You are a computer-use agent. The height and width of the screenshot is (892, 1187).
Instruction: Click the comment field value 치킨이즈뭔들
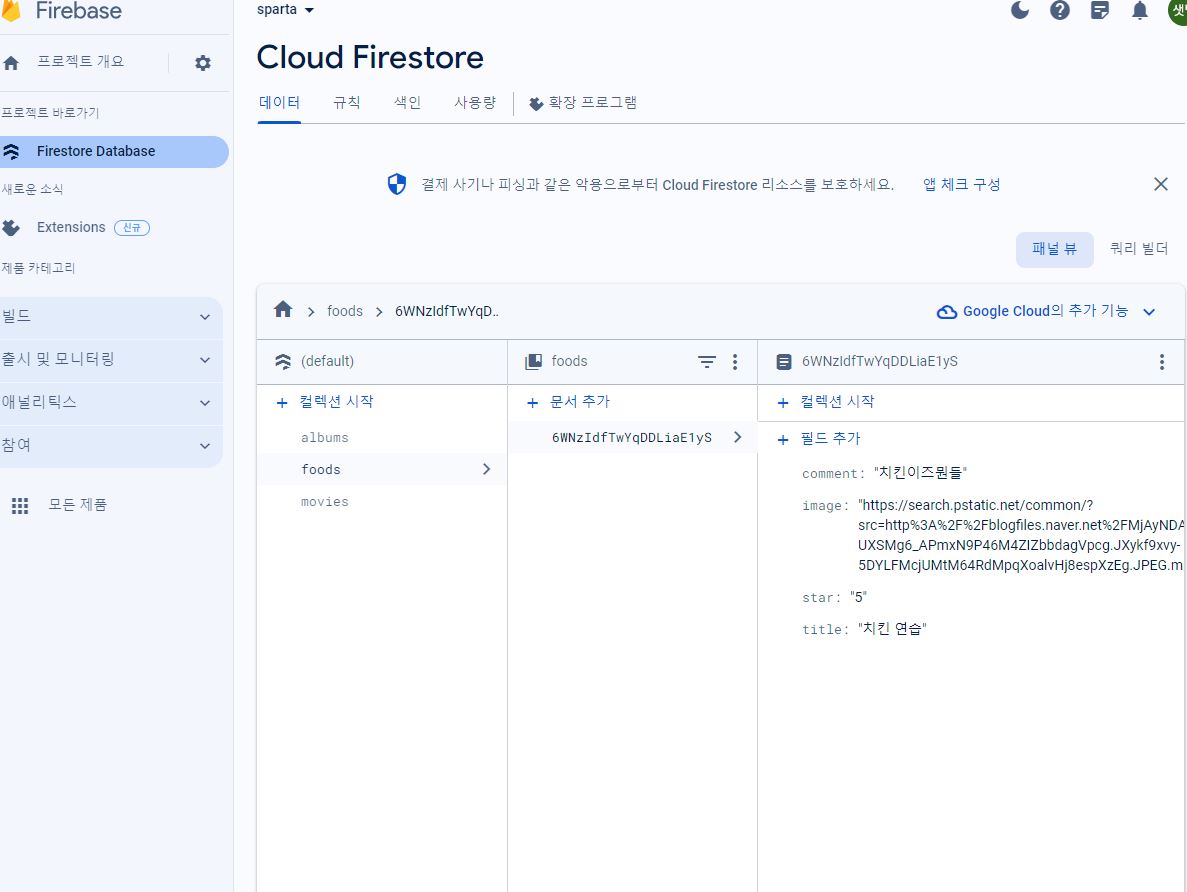click(921, 473)
